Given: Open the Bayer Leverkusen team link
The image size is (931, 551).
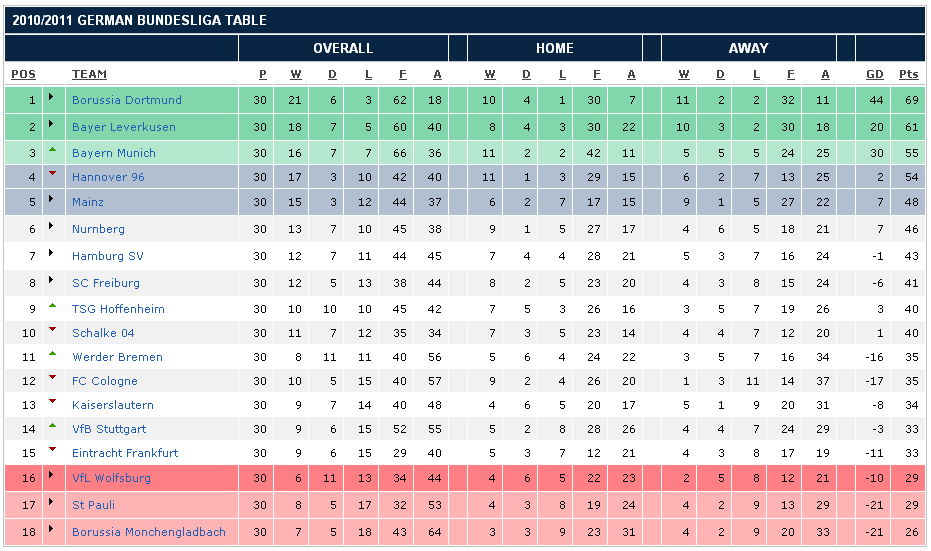Looking at the screenshot, I should [123, 127].
